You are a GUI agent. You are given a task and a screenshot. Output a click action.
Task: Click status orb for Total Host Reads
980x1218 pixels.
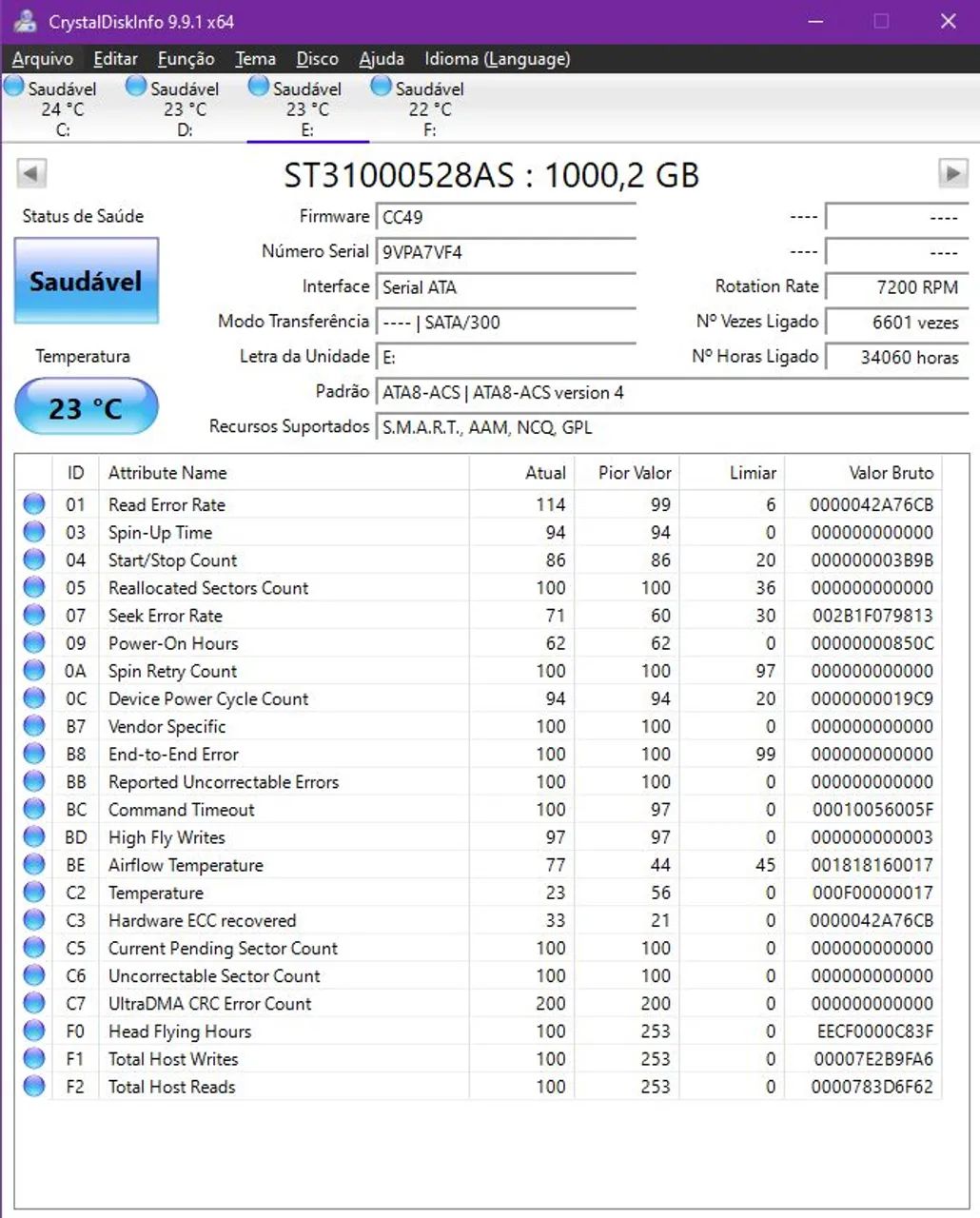pyautogui.click(x=34, y=1086)
